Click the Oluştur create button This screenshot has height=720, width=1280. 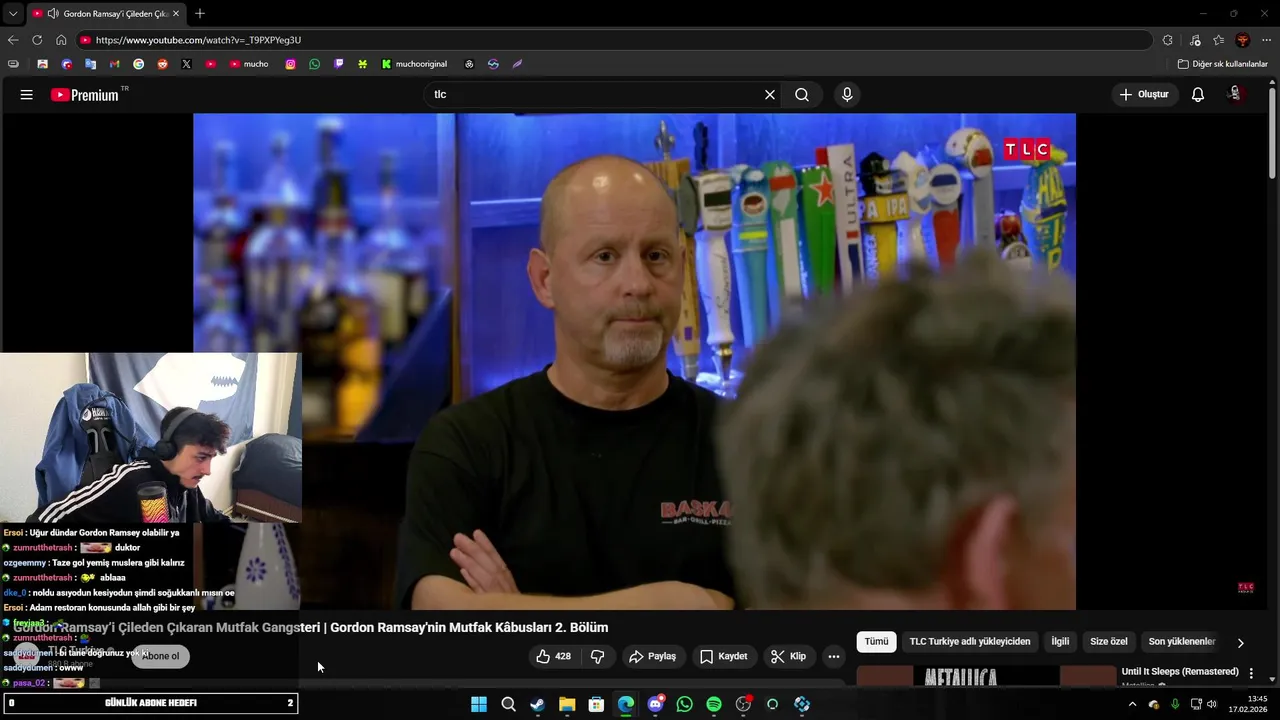pos(1145,94)
